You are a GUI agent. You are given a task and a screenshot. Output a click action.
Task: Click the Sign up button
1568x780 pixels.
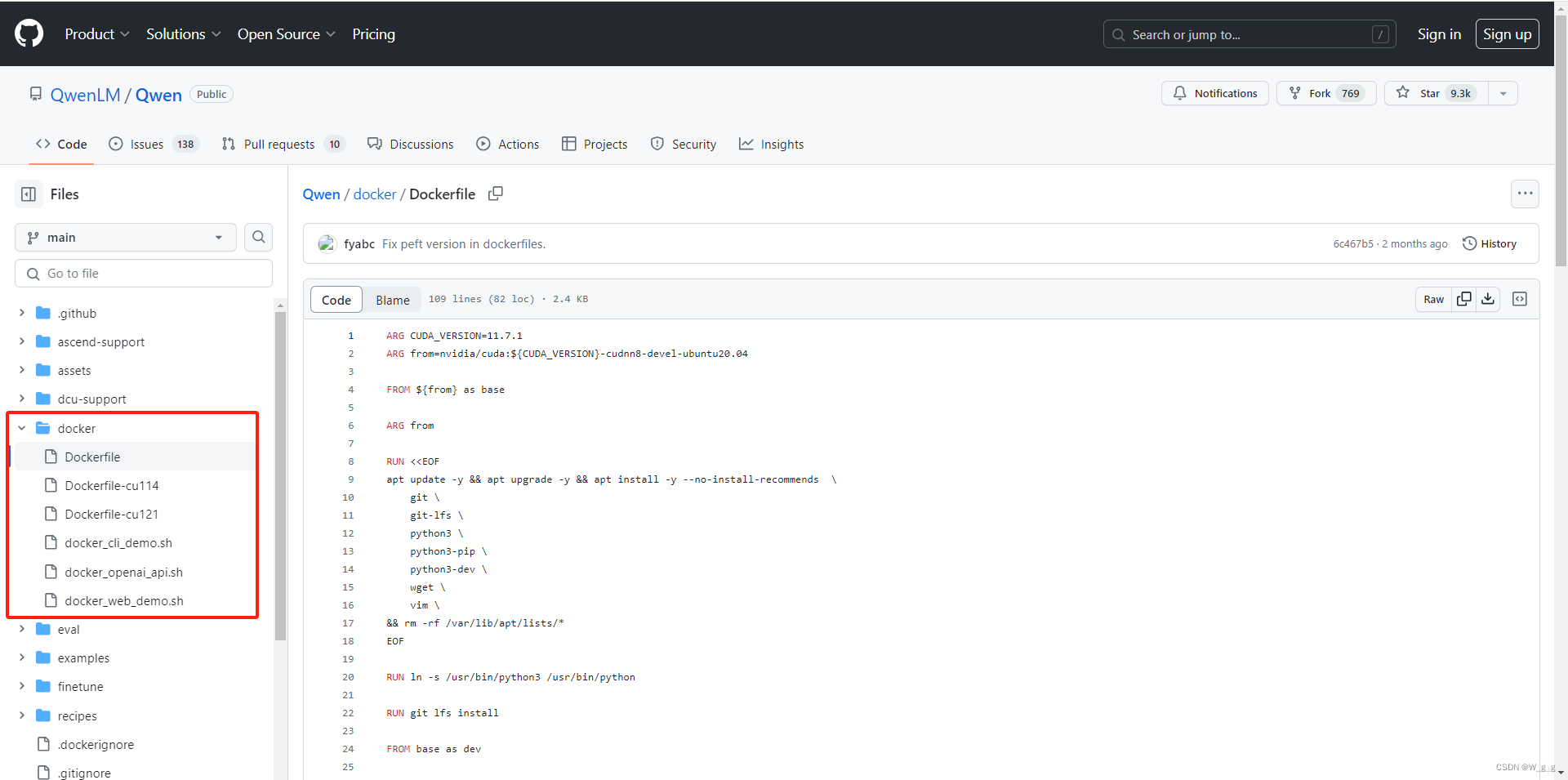tap(1507, 33)
